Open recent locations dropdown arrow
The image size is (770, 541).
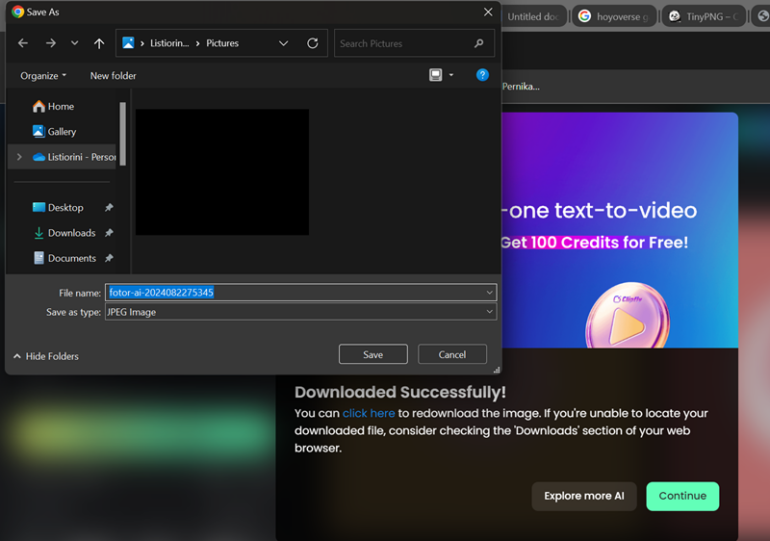[x=75, y=44]
